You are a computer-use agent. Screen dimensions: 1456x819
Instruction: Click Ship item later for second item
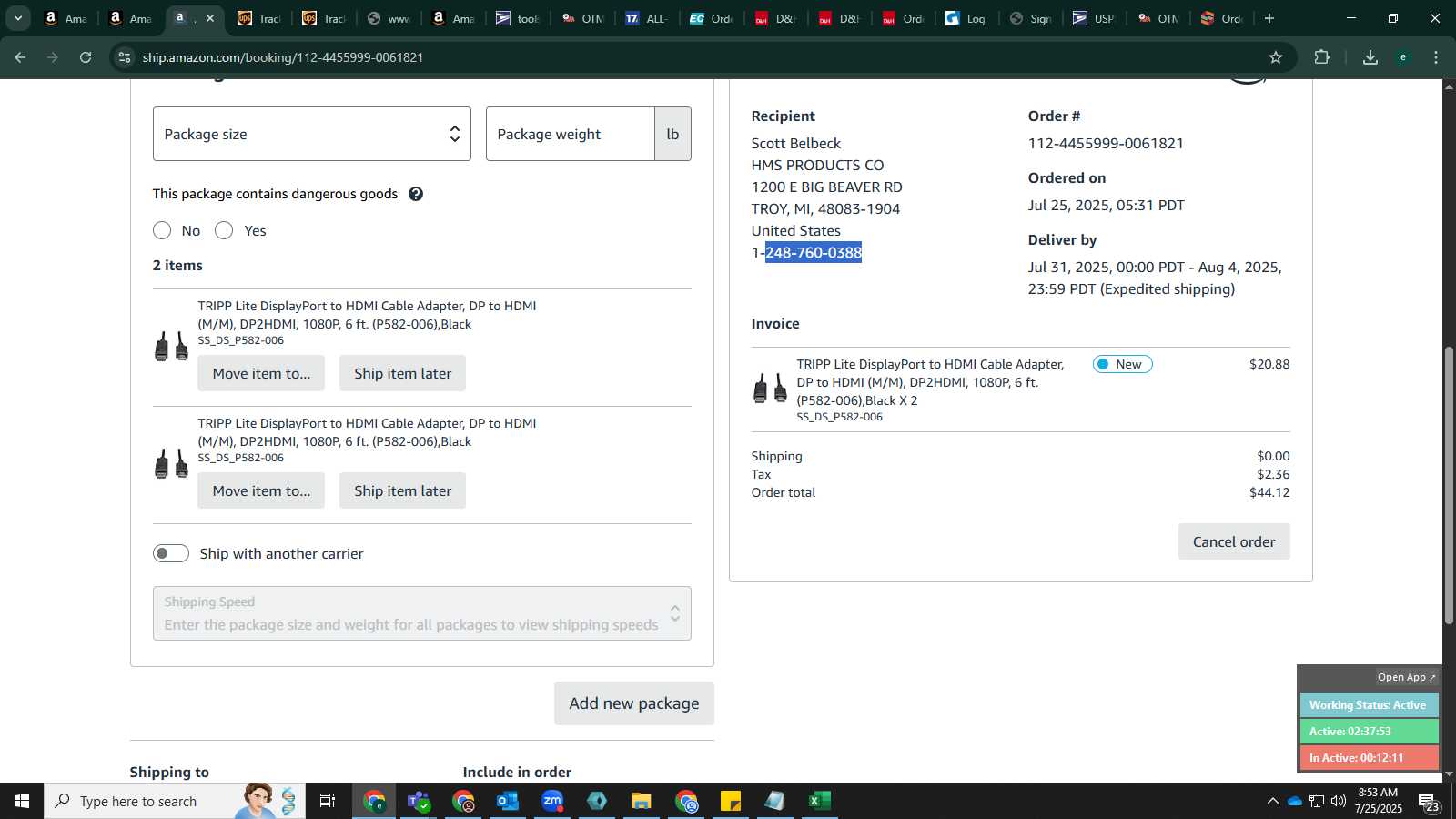click(x=402, y=490)
